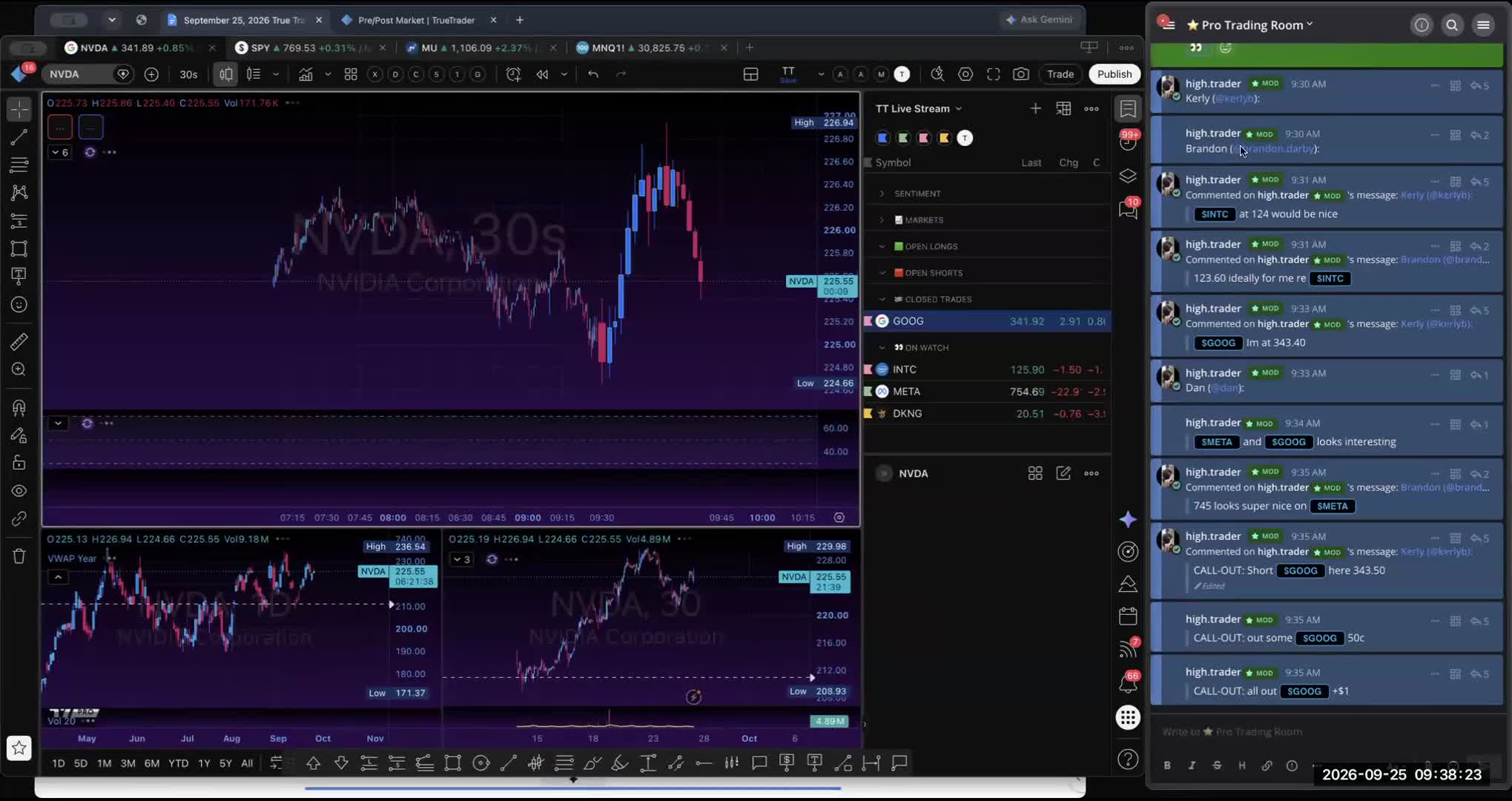This screenshot has width=1512, height=801.
Task: Search in Pro Trading Room chat
Action: (x=1452, y=25)
